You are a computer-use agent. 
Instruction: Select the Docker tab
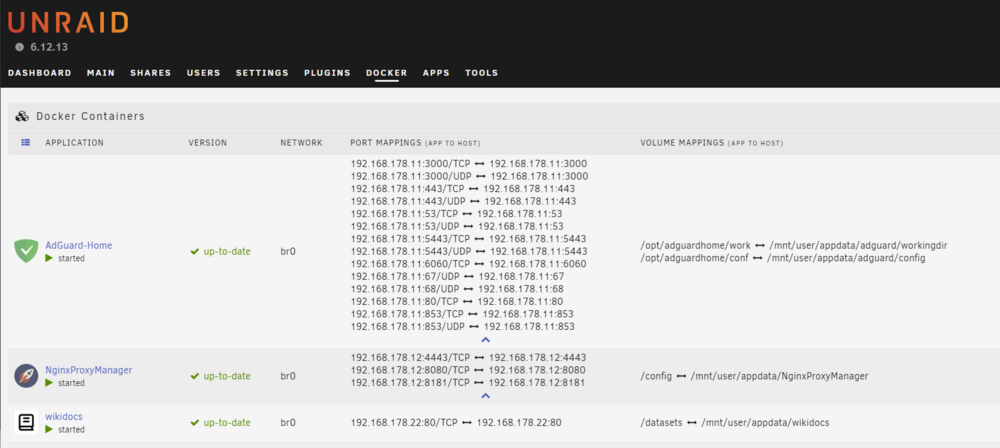coord(386,73)
